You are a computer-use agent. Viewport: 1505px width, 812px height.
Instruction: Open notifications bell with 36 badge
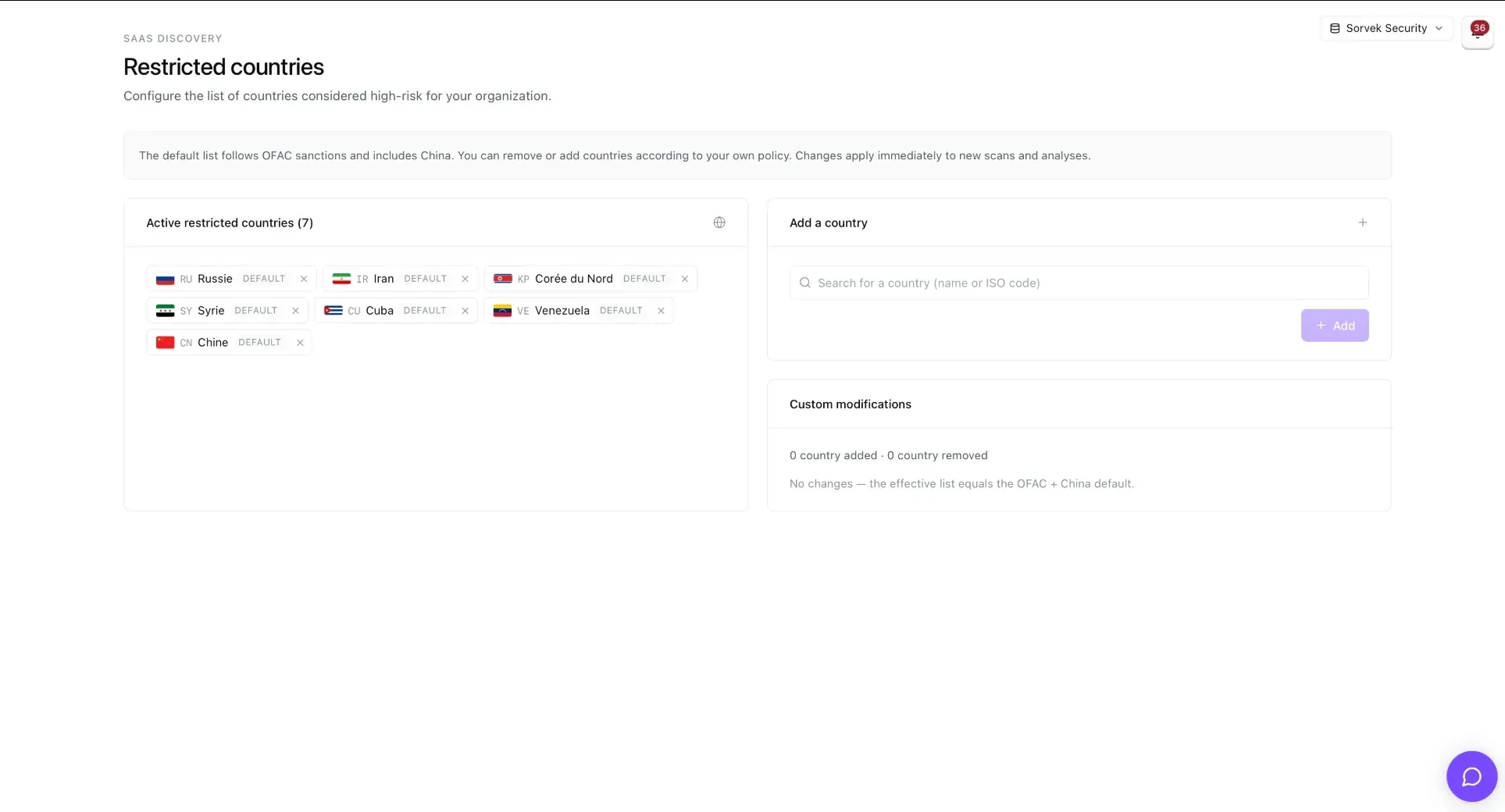click(1477, 32)
